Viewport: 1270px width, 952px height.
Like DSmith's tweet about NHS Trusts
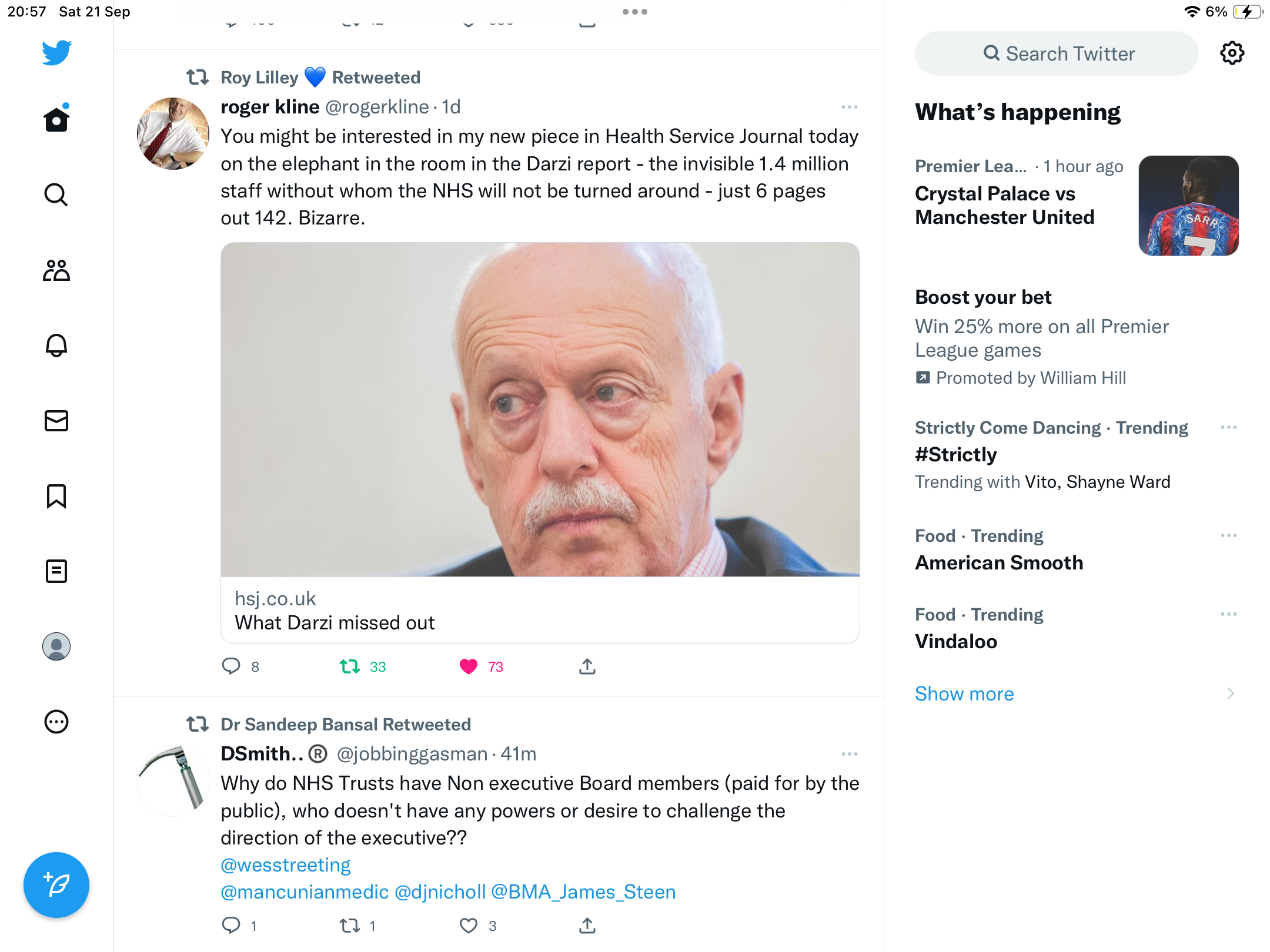pos(469,926)
